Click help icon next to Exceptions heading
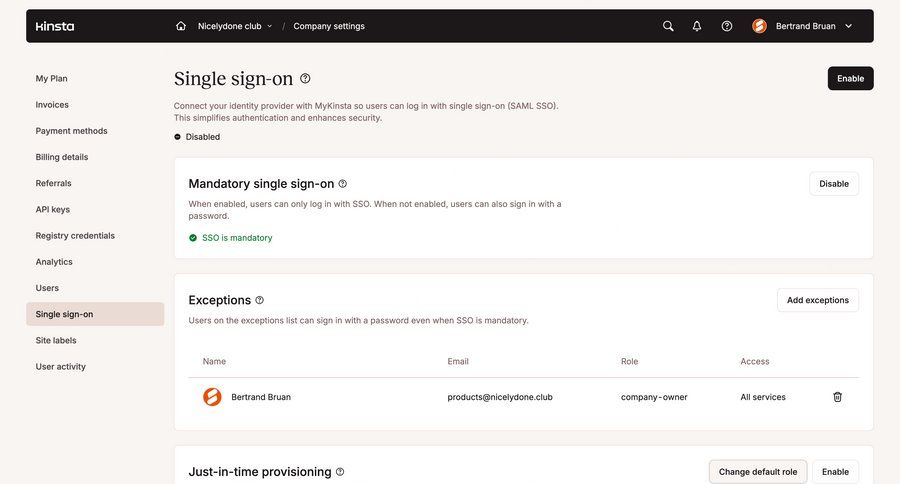The image size is (900, 484). click(x=260, y=300)
